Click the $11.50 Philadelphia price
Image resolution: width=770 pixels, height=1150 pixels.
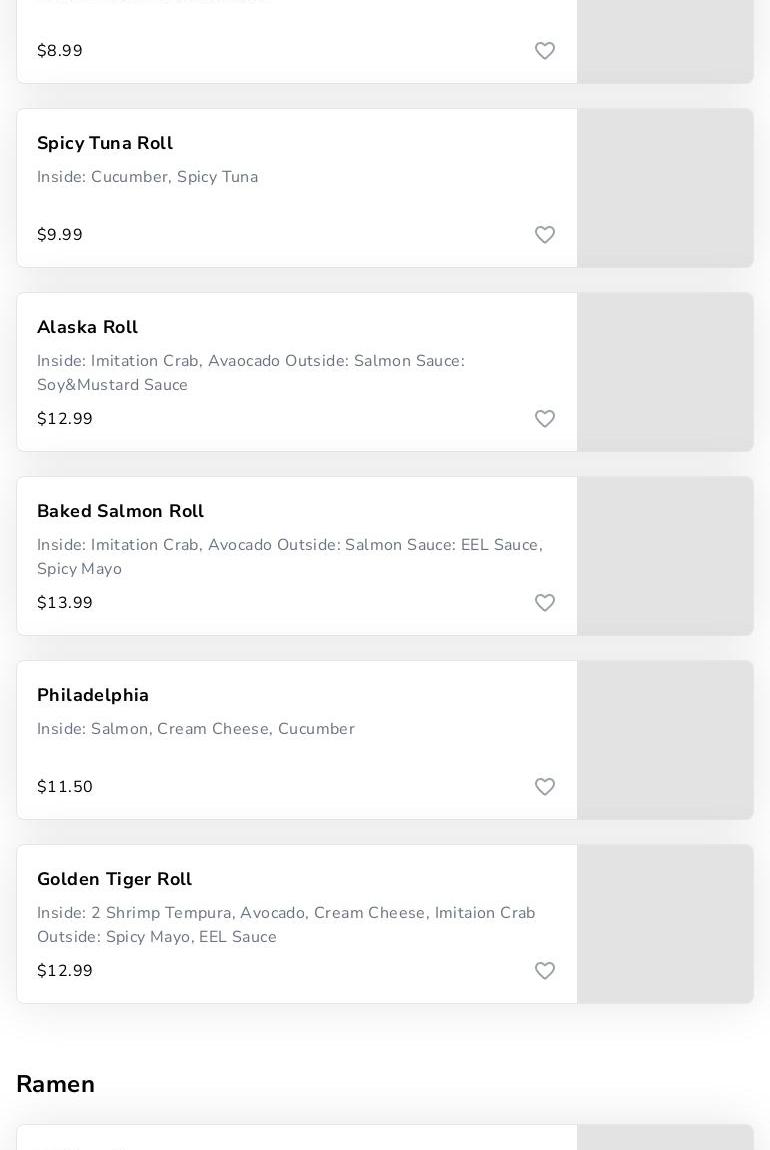click(65, 787)
